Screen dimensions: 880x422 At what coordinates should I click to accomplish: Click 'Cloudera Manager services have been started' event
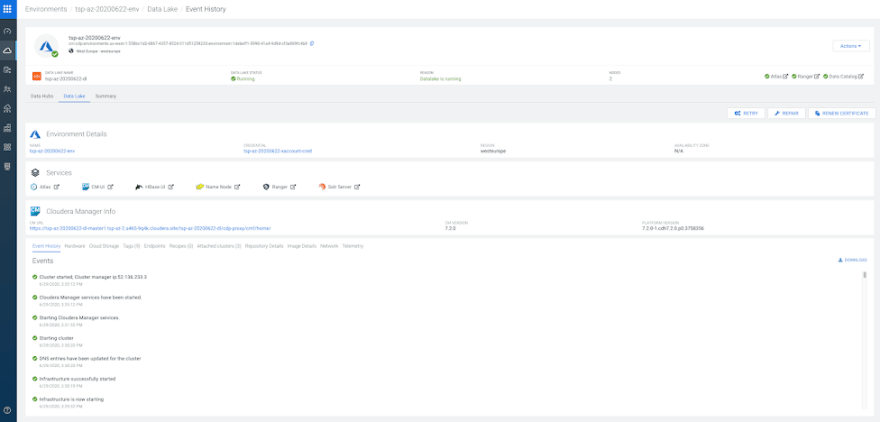[x=90, y=297]
